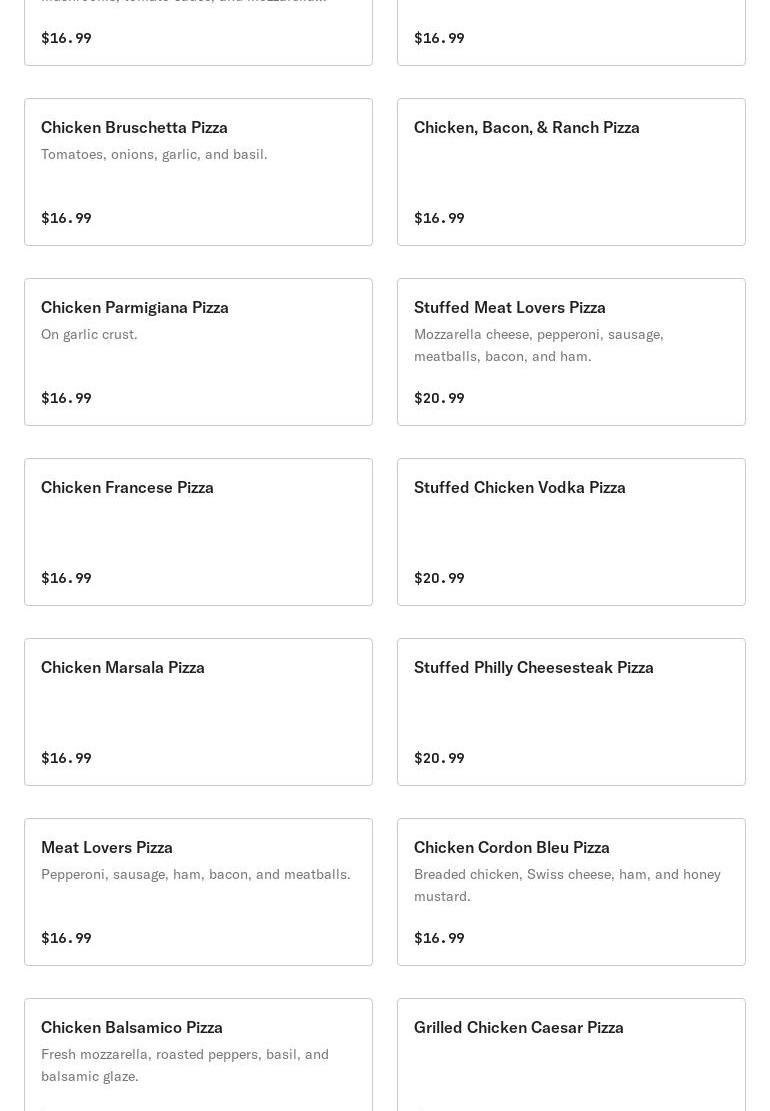Select Chicken, Bacon, & Ranch Pizza
Viewport: 770px width, 1111px height.
(526, 128)
